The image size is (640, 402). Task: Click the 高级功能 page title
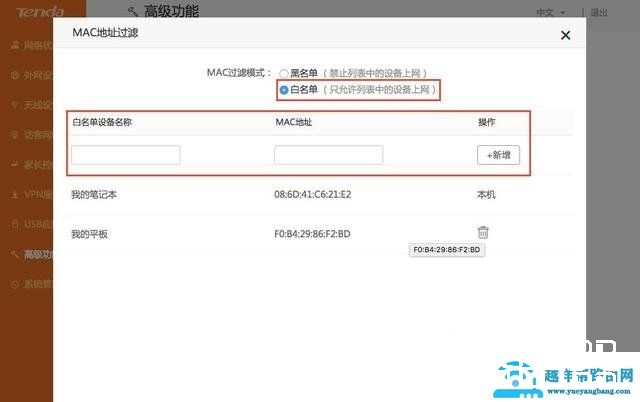pos(171,11)
